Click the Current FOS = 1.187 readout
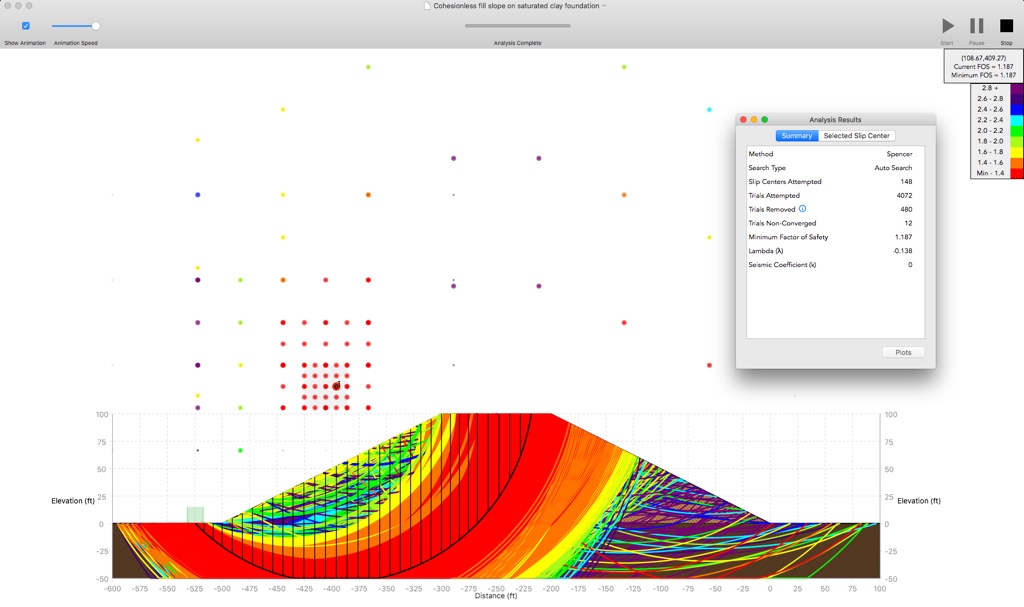Screen dimensions: 1024x607 (x=984, y=67)
